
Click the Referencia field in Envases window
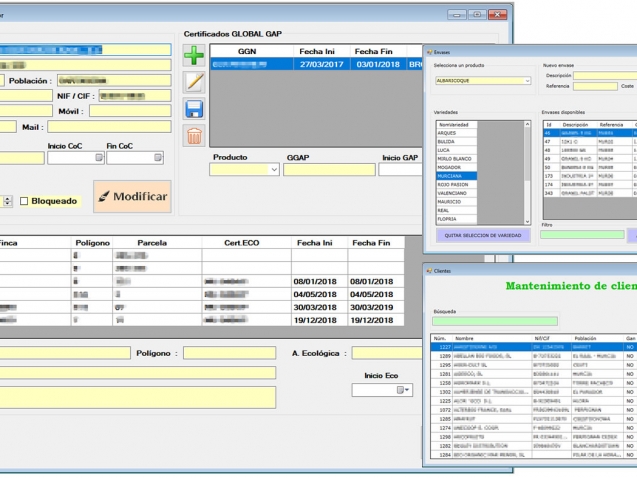[x=595, y=86]
